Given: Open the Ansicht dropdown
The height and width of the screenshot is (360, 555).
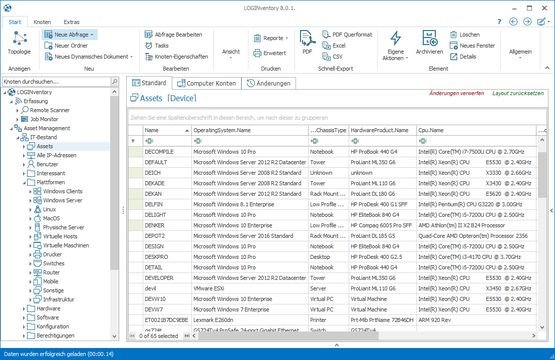Looking at the screenshot, I should [231, 53].
